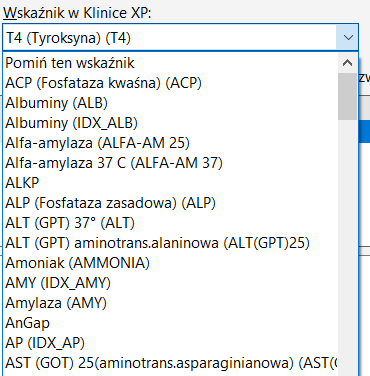This screenshot has height=376, width=370.
Task: Select the AnGap list item
Action: (171, 323)
